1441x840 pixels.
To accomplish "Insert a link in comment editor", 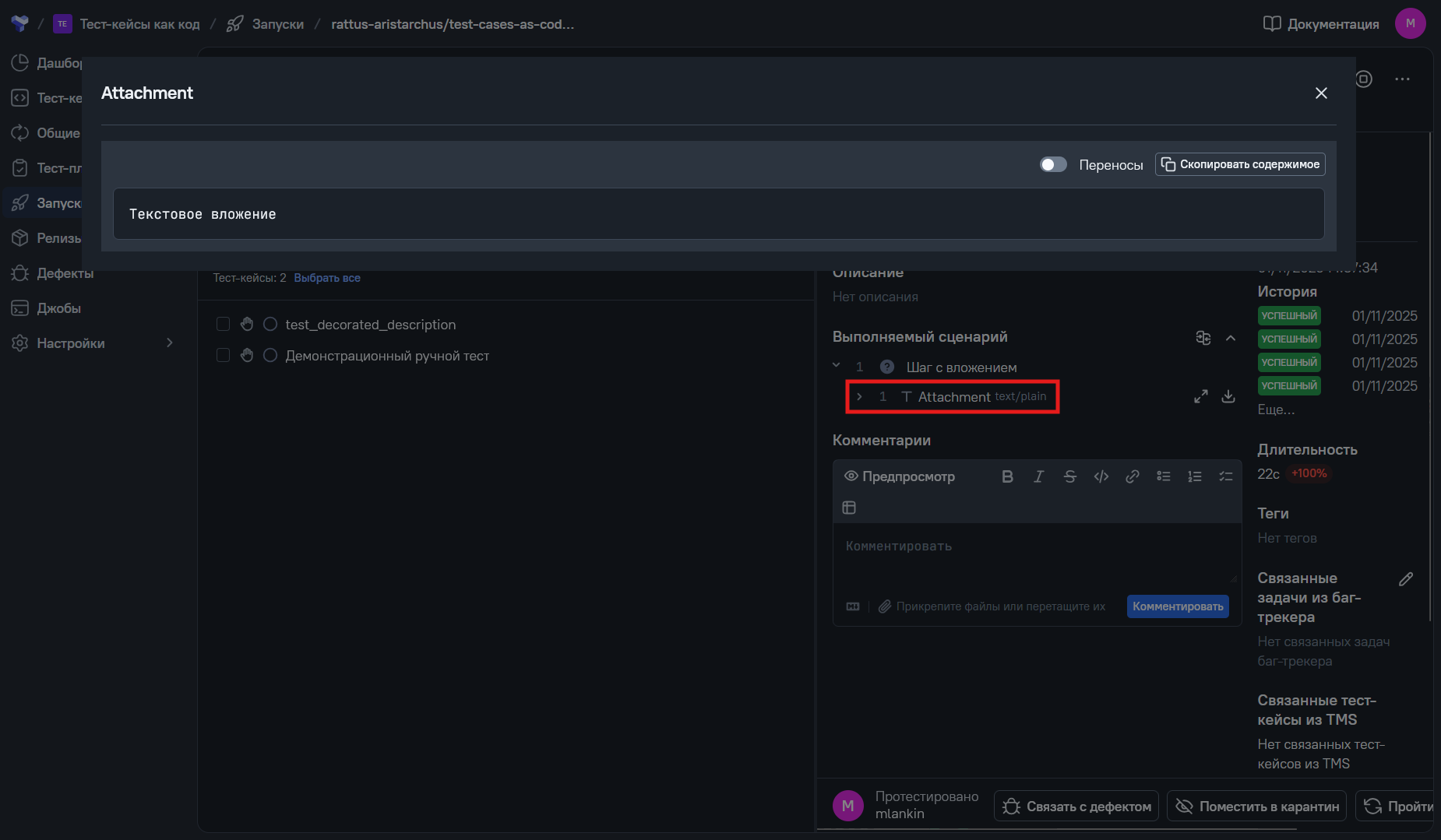I will point(1132,476).
